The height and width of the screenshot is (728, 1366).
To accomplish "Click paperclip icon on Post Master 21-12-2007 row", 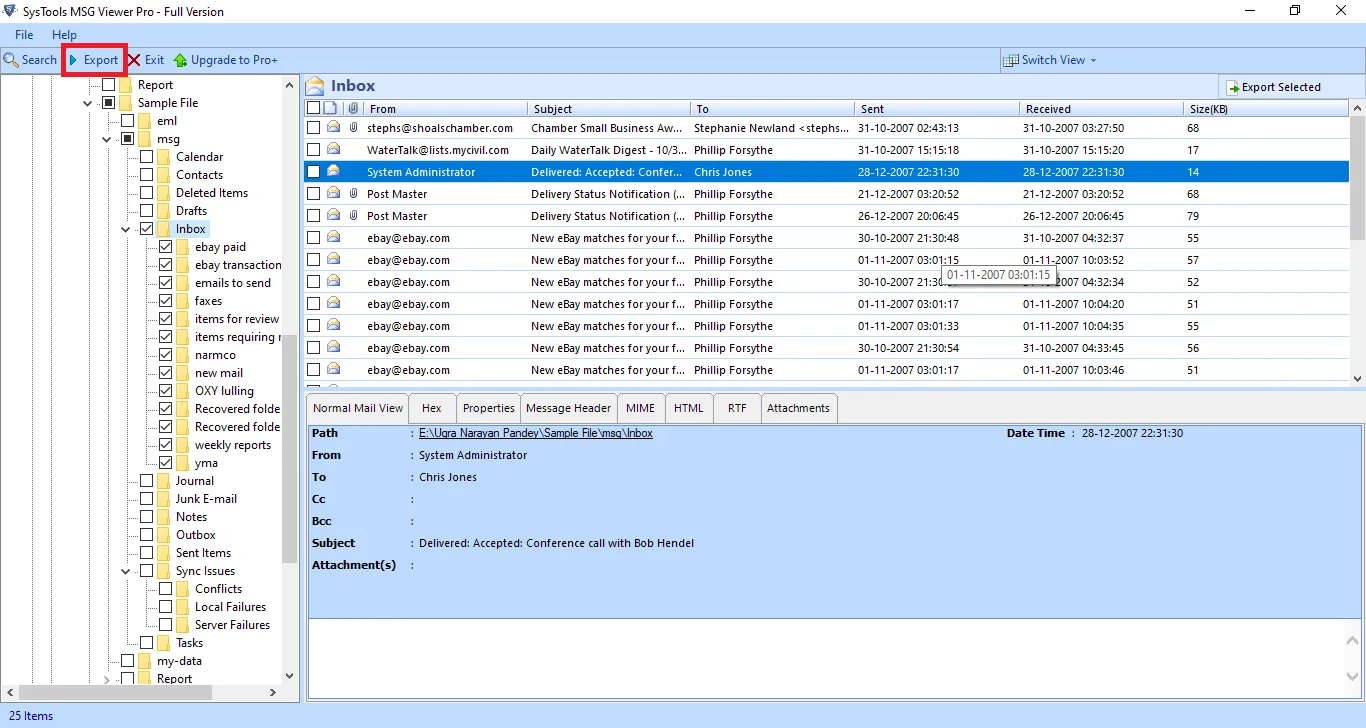I will point(353,194).
